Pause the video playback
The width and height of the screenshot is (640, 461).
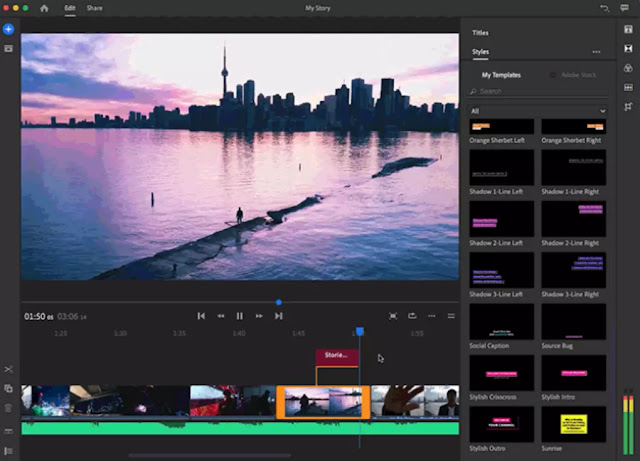pos(240,316)
